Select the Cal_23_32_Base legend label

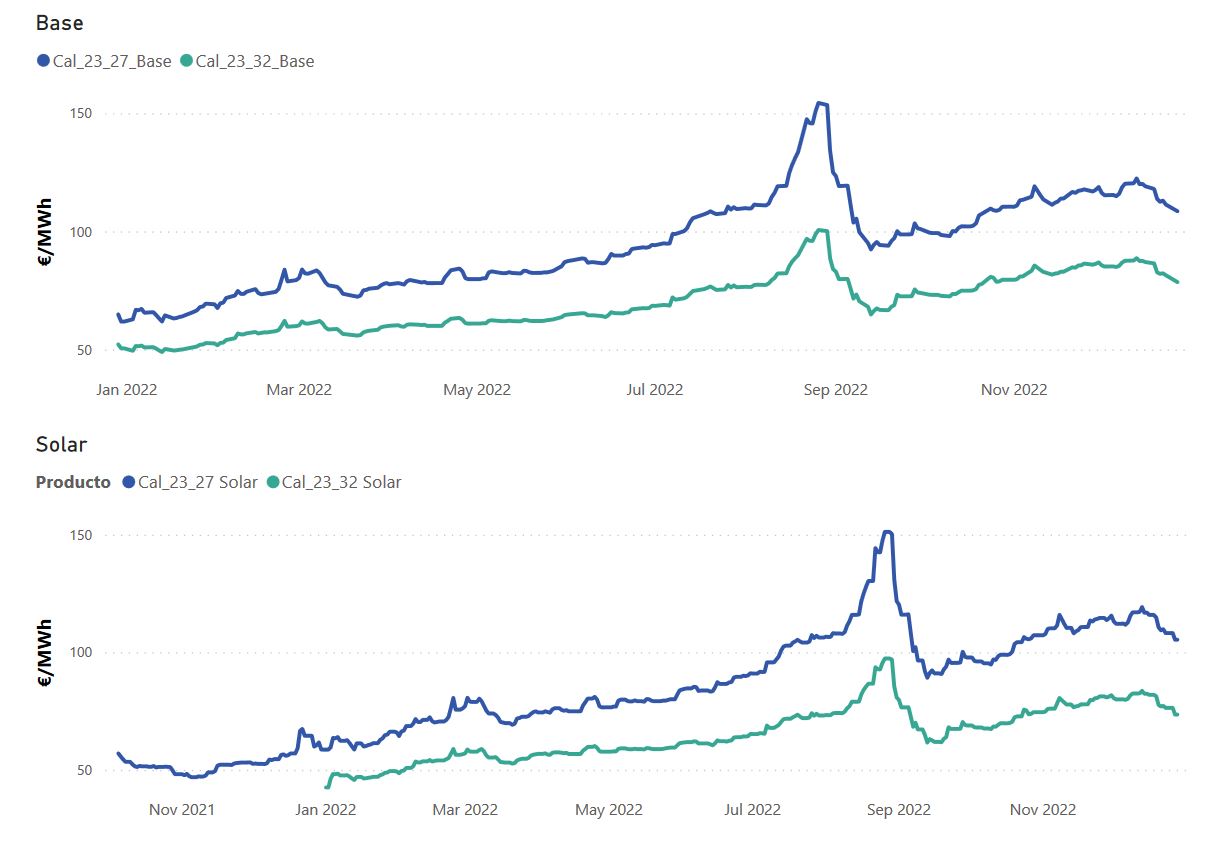pyautogui.click(x=255, y=61)
